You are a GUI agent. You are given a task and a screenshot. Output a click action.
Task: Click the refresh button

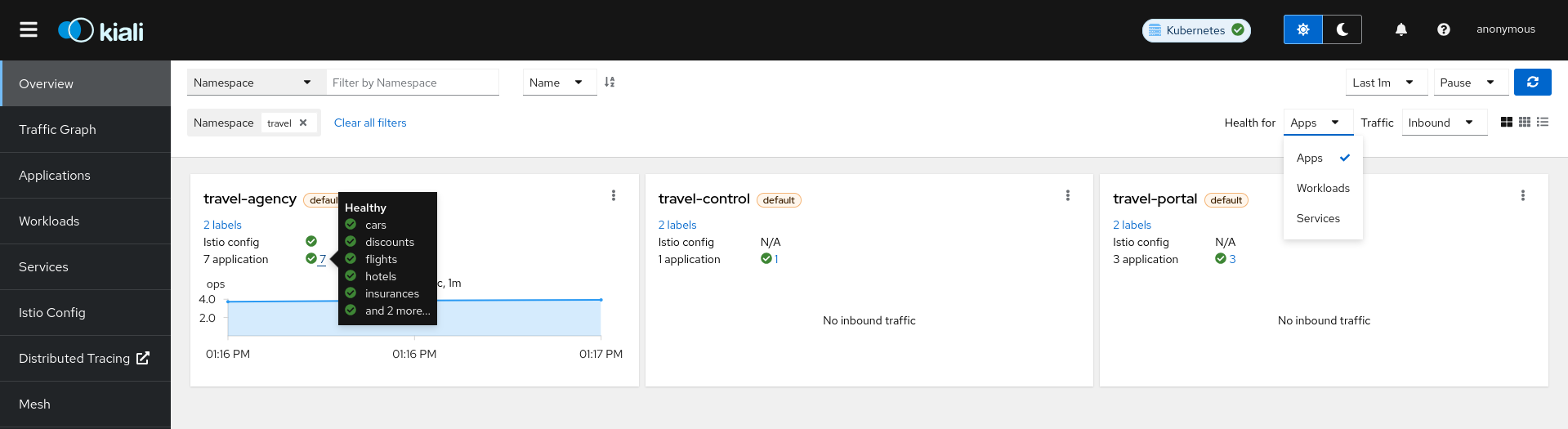tap(1532, 83)
